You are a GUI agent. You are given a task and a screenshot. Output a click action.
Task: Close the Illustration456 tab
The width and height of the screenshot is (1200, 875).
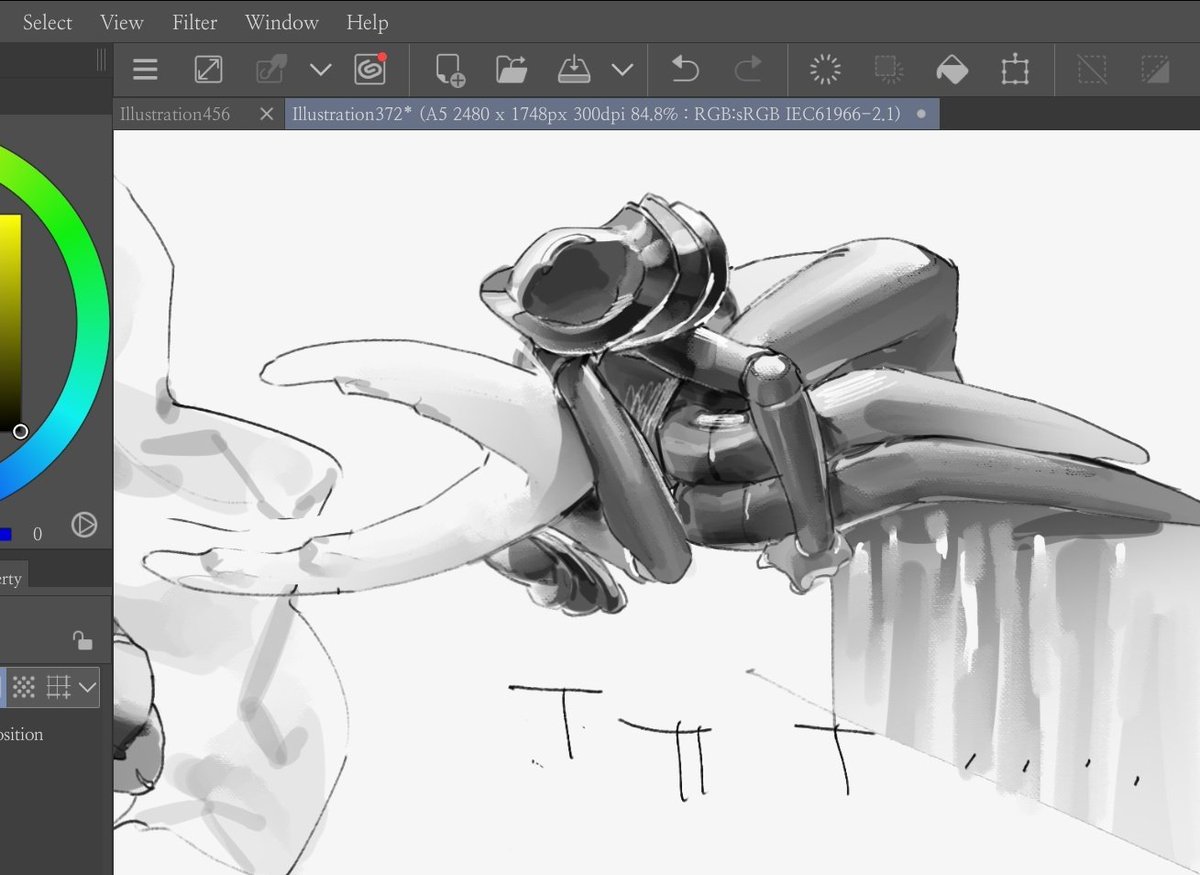click(266, 114)
